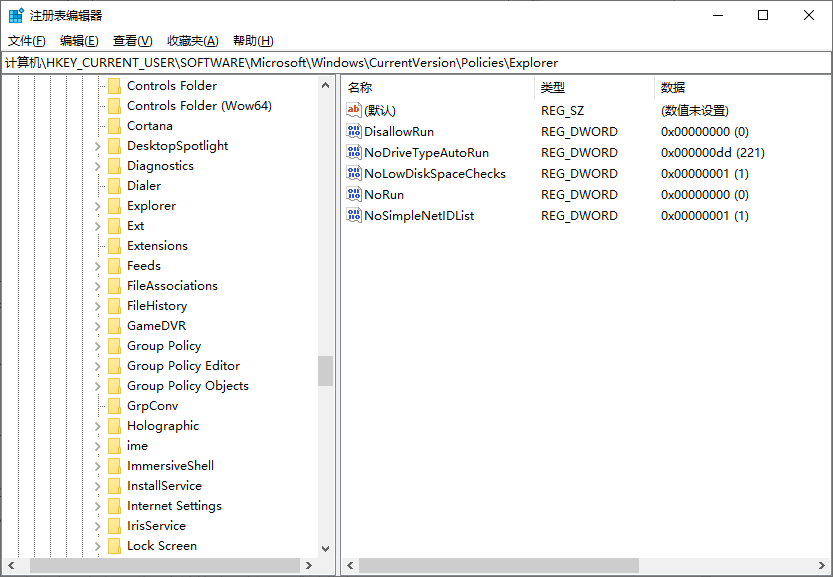
Task: Click the GameDVR folder icon
Action: [114, 326]
